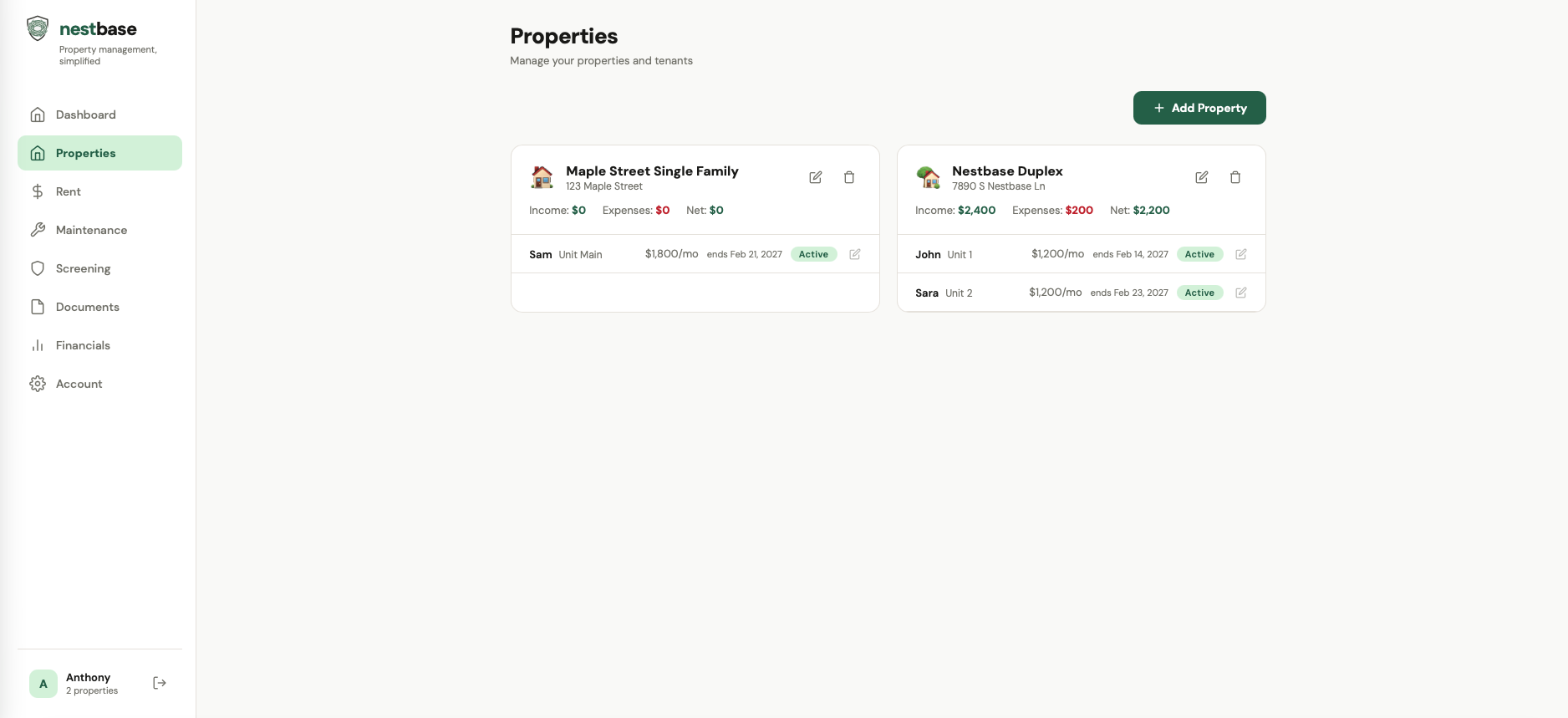
Task: Go to the Rent section
Action: (69, 191)
